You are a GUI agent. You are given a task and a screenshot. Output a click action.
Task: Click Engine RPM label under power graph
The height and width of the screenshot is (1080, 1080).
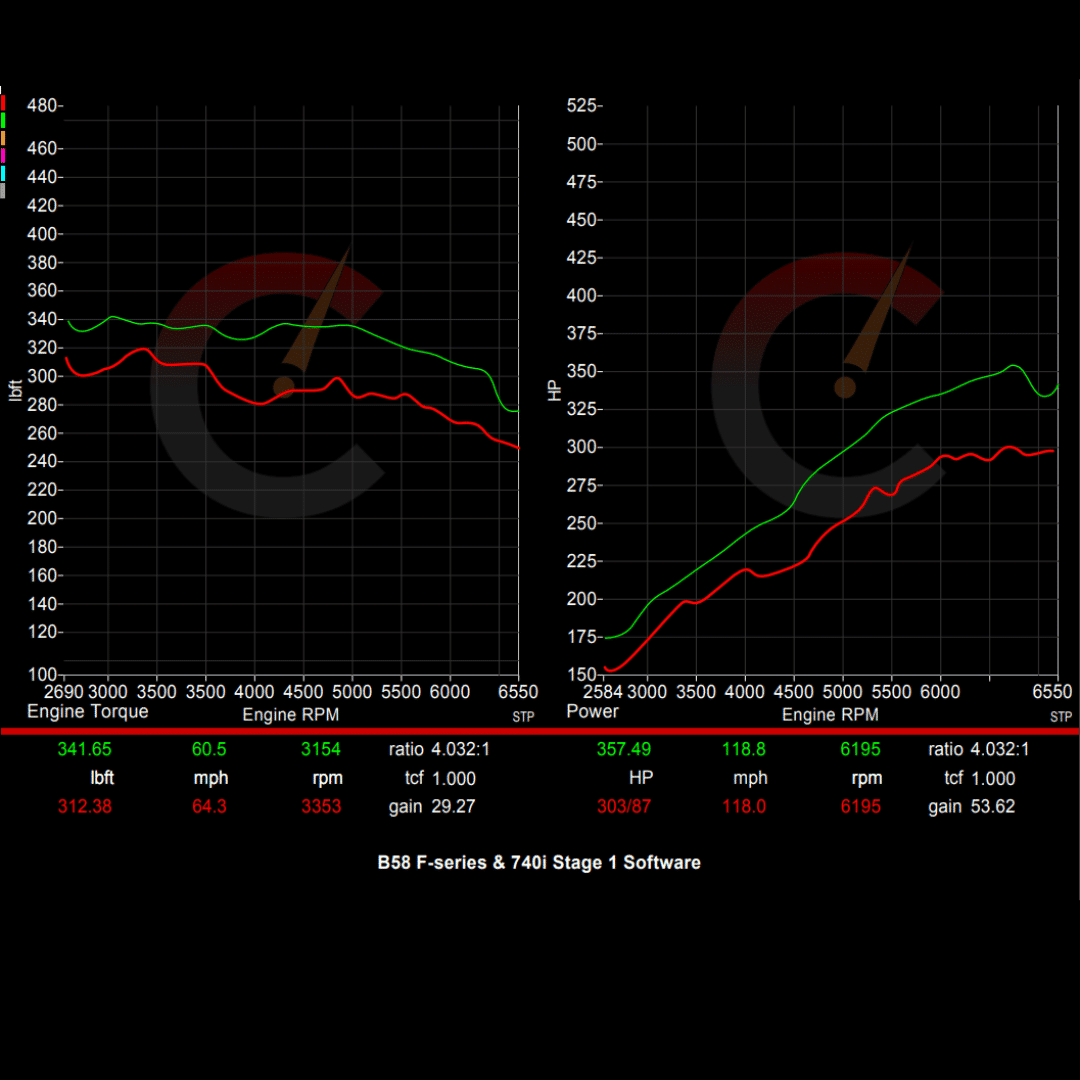click(830, 715)
